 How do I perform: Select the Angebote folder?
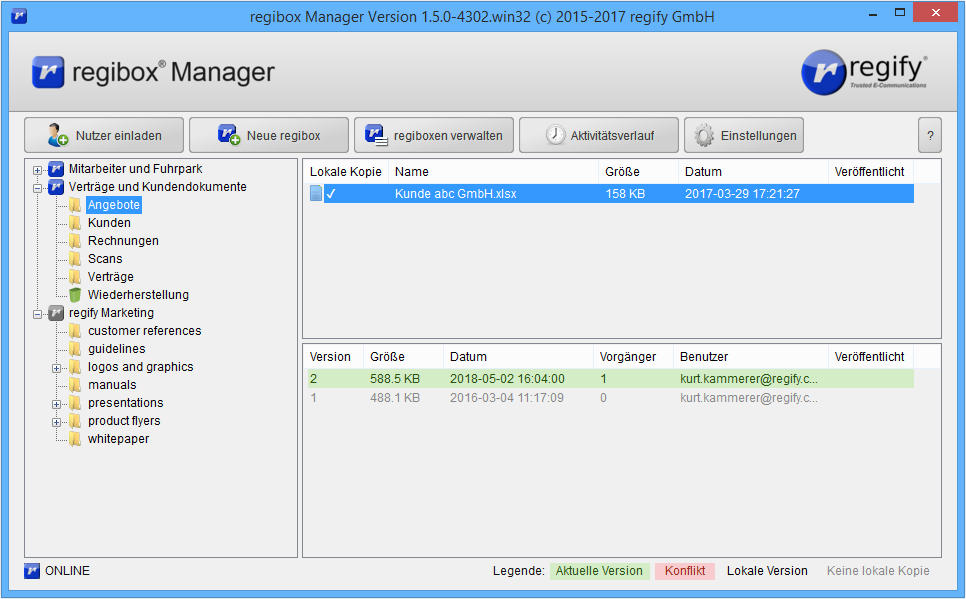(x=114, y=205)
